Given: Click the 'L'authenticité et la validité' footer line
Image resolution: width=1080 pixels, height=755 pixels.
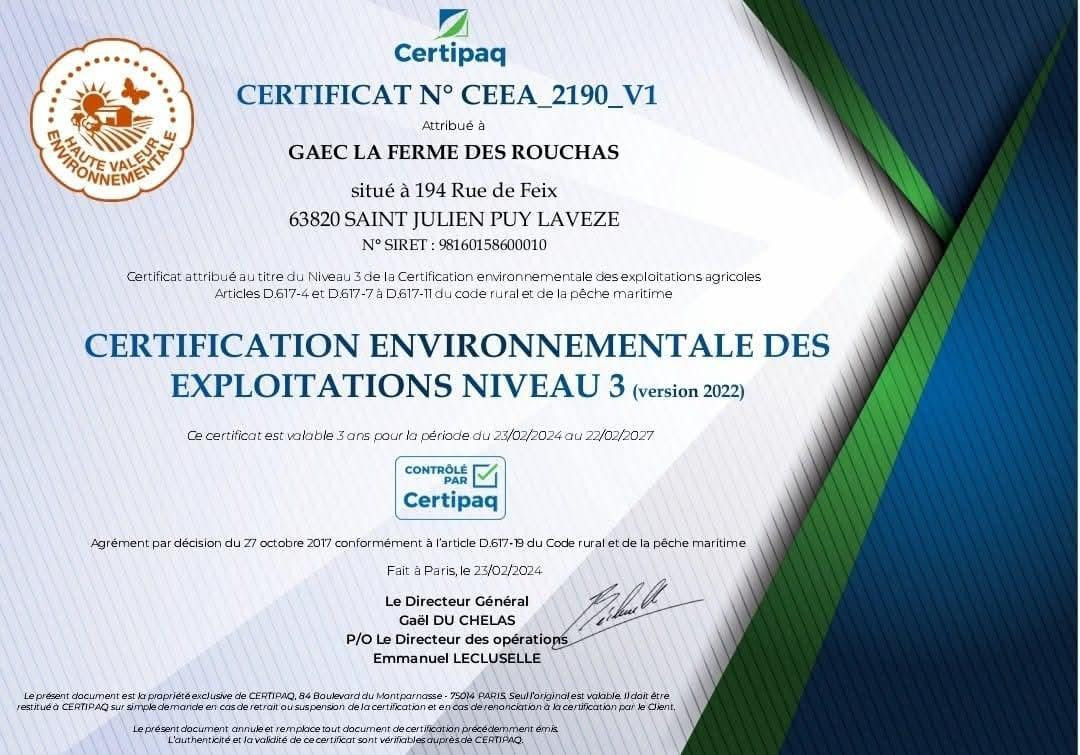Looking at the screenshot, I should coord(346,740).
